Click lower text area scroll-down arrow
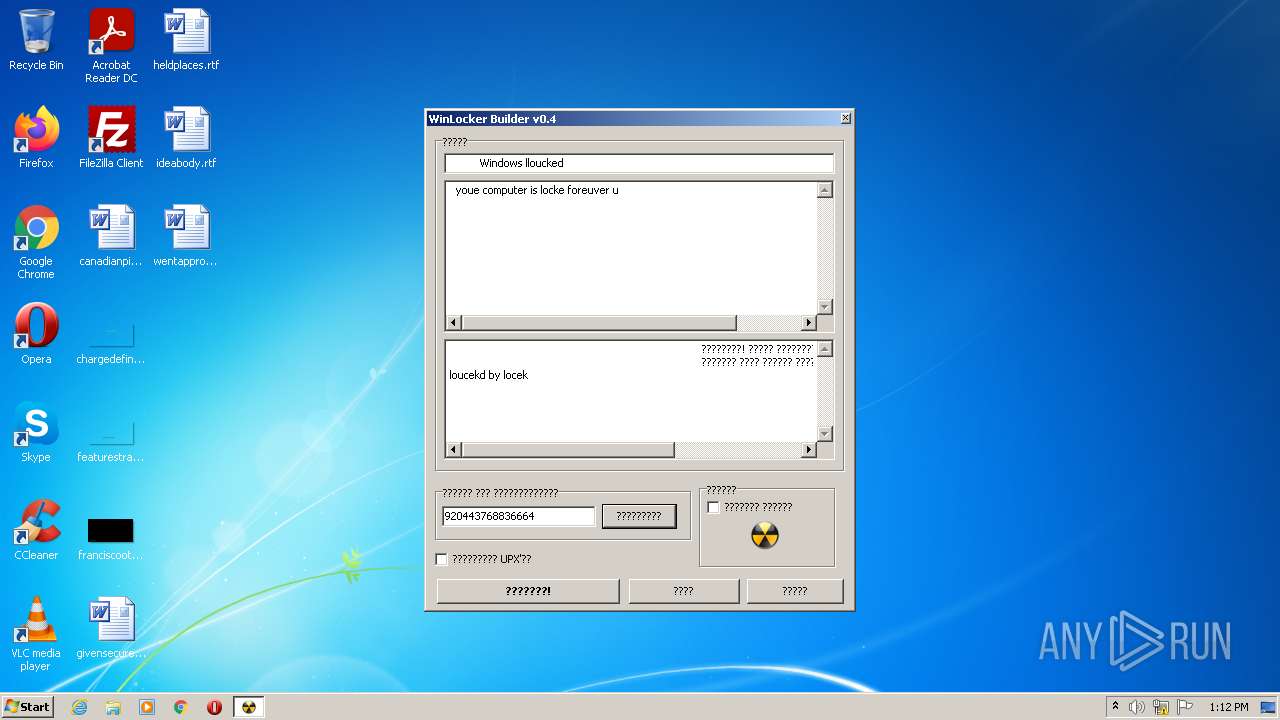 825,434
